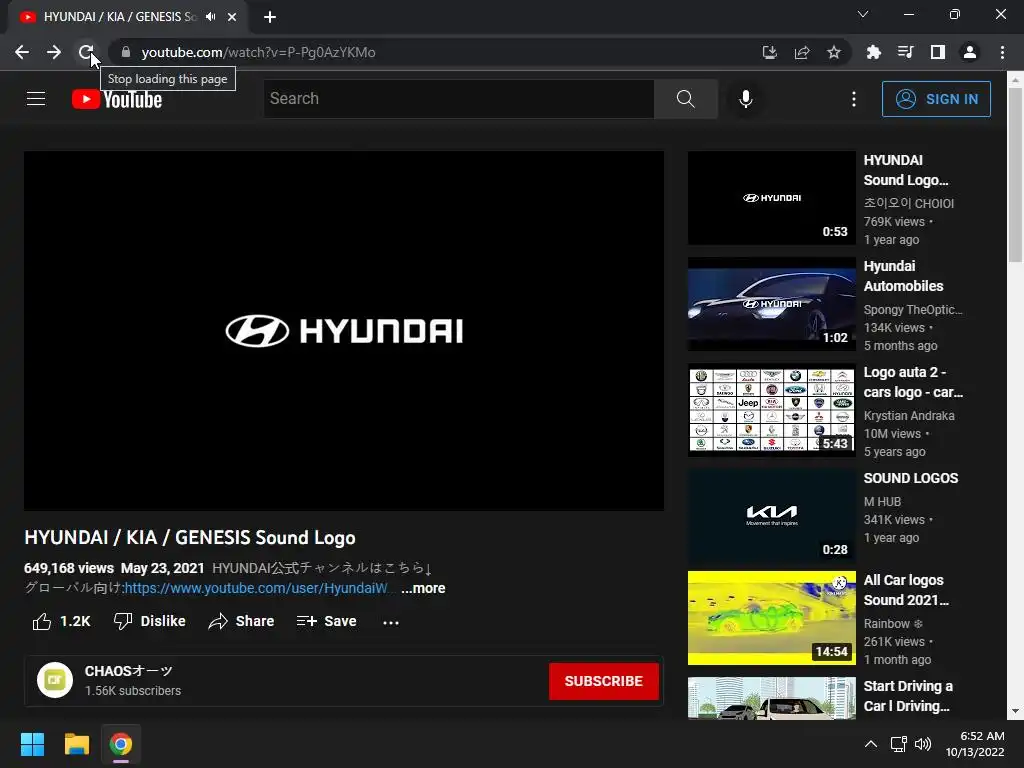1024x768 pixels.
Task: Open clock showing 6:52 AM
Action: (975, 744)
